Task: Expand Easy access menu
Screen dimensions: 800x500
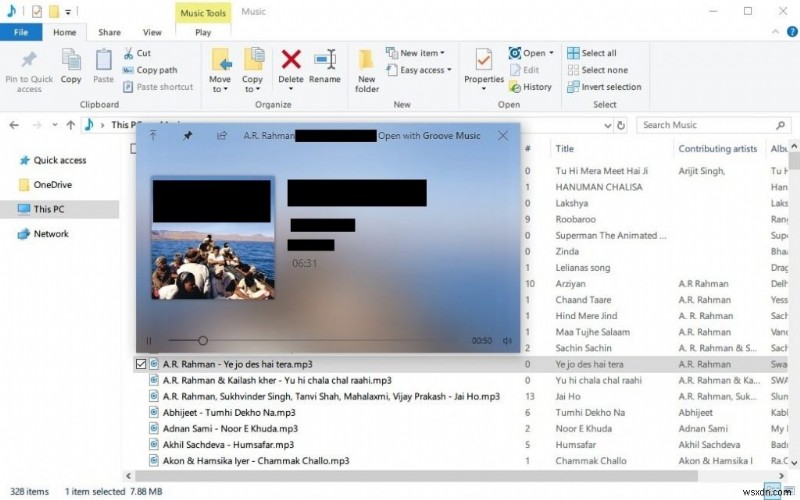Action: [x=449, y=70]
